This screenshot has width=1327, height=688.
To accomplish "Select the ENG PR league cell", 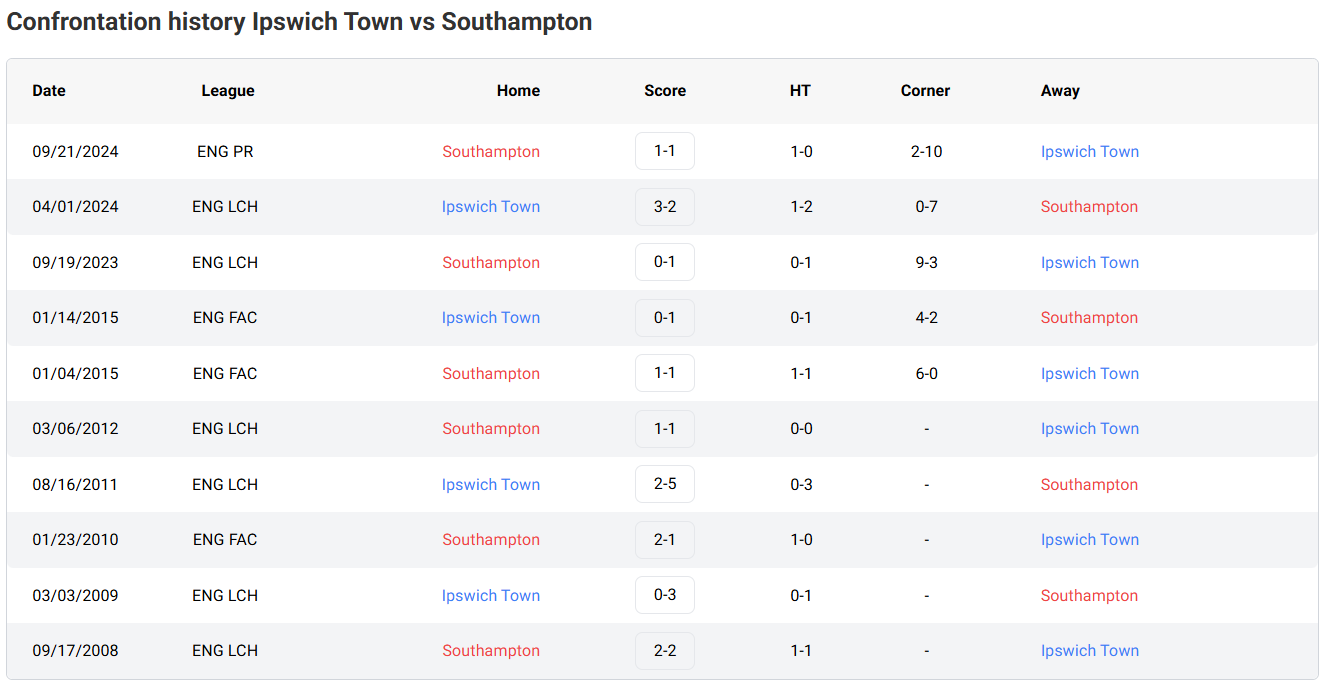I will tap(225, 152).
